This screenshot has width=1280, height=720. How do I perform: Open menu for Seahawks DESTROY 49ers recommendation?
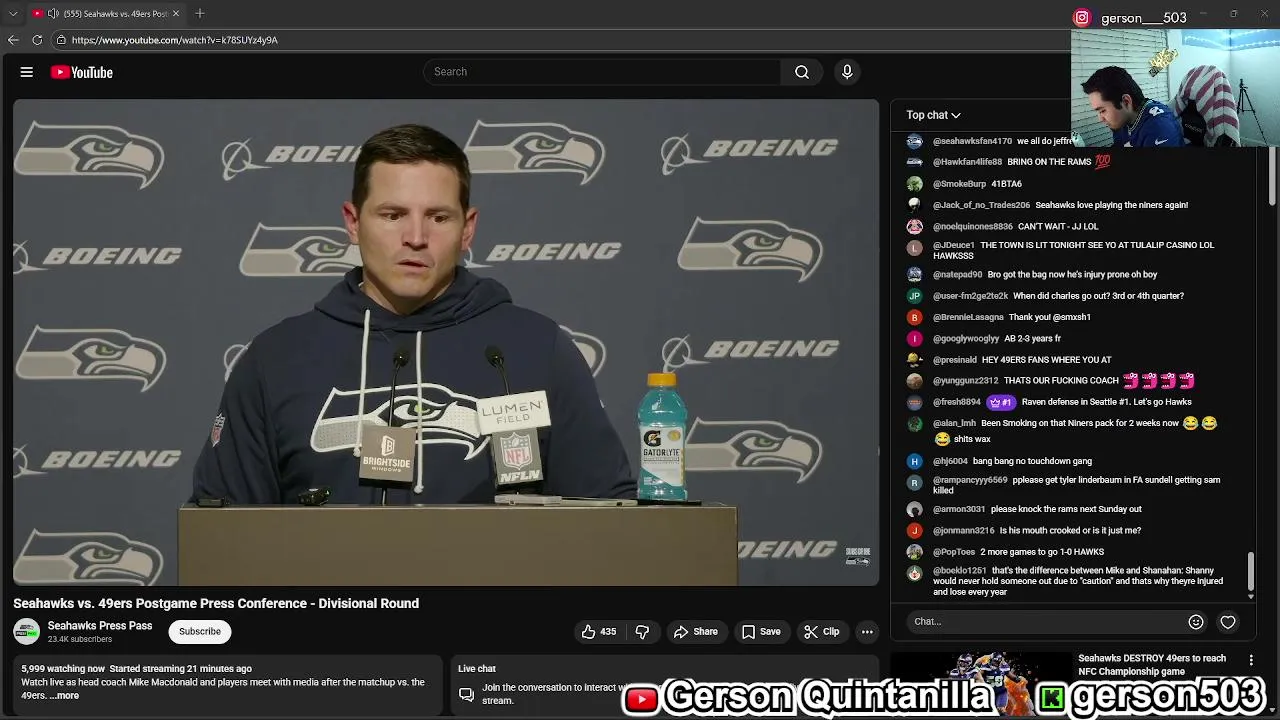coord(1251,660)
